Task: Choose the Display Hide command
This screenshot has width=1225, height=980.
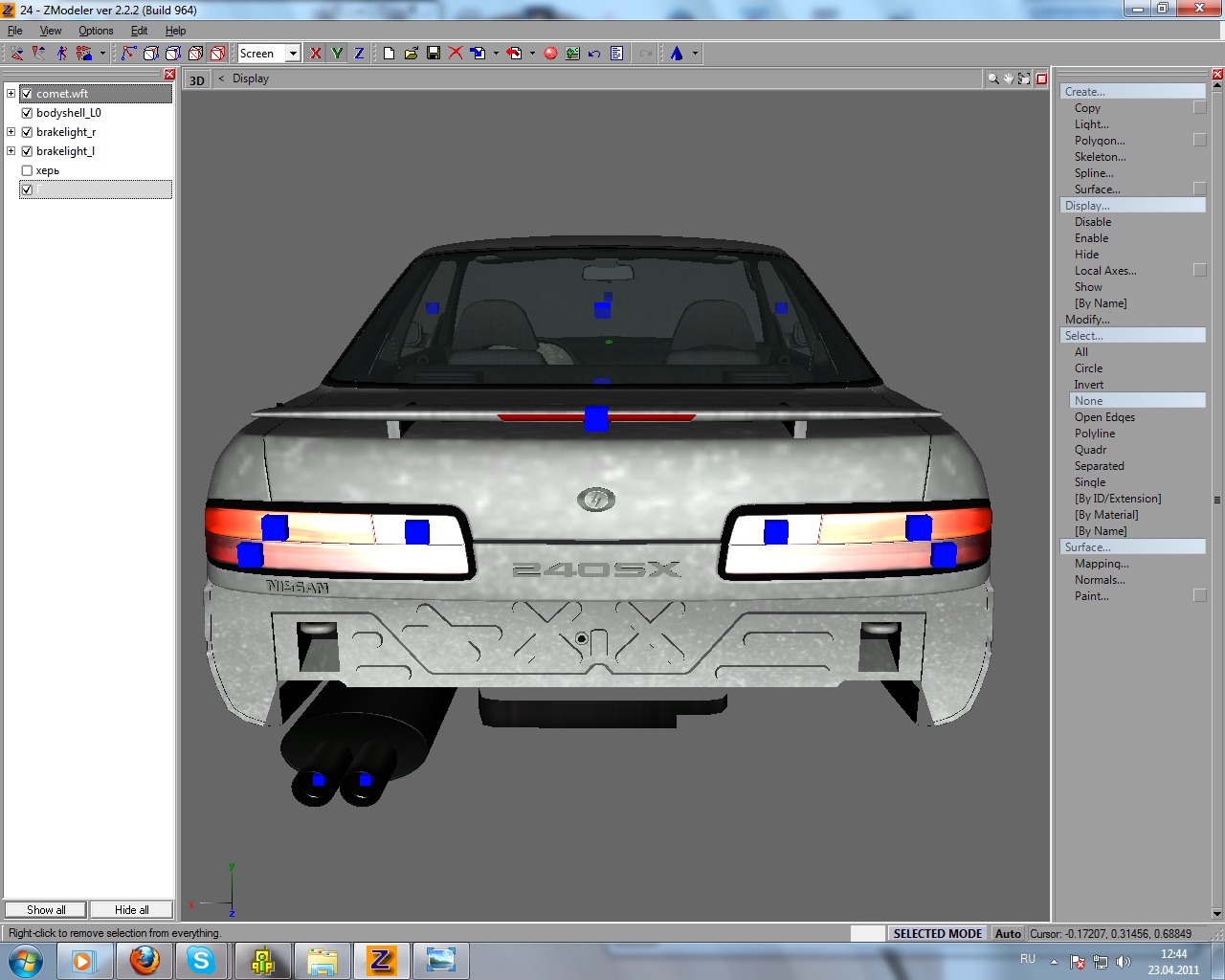Action: tap(1087, 255)
